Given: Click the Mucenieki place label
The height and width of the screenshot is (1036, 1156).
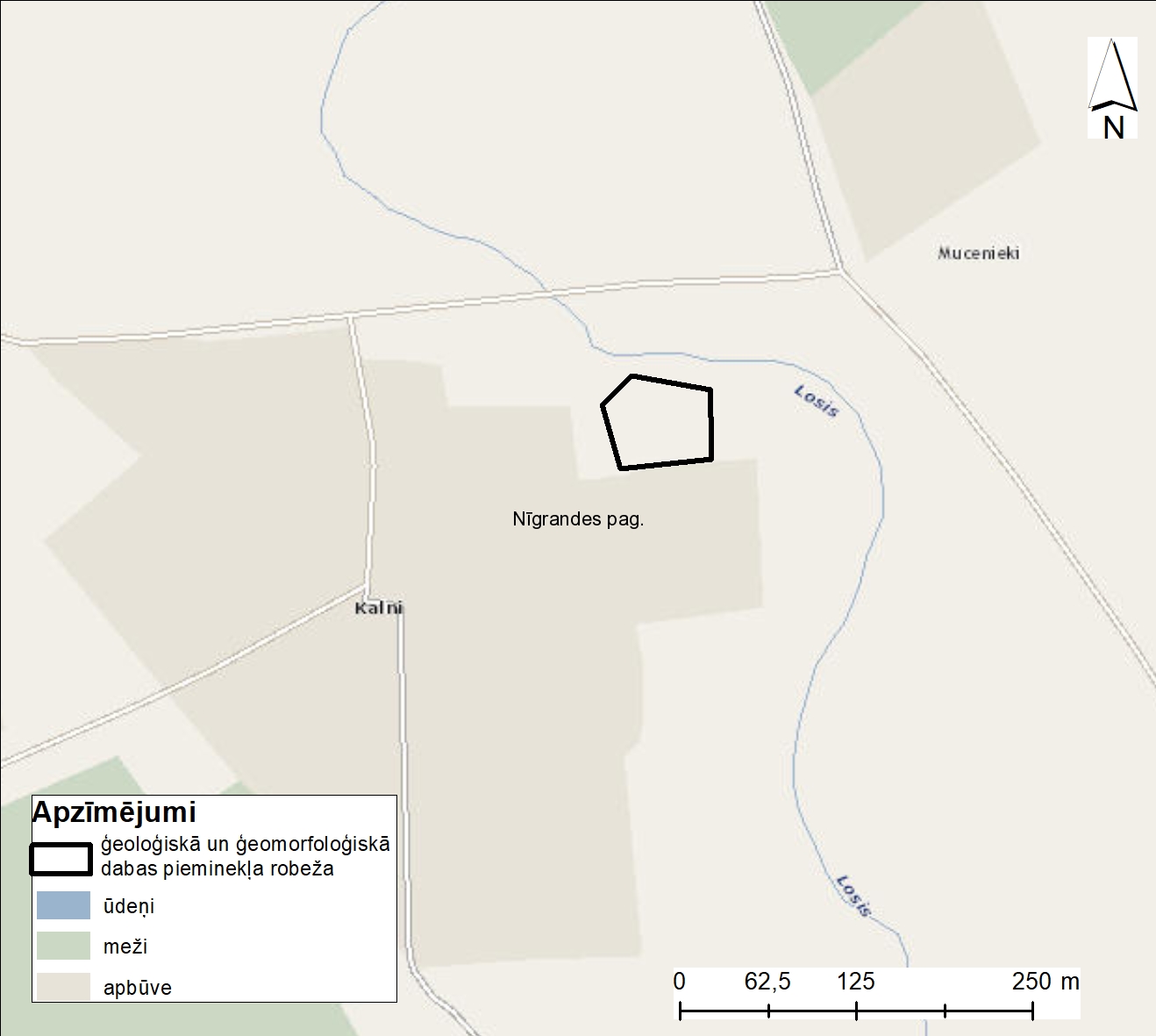Looking at the screenshot, I should point(978,254).
